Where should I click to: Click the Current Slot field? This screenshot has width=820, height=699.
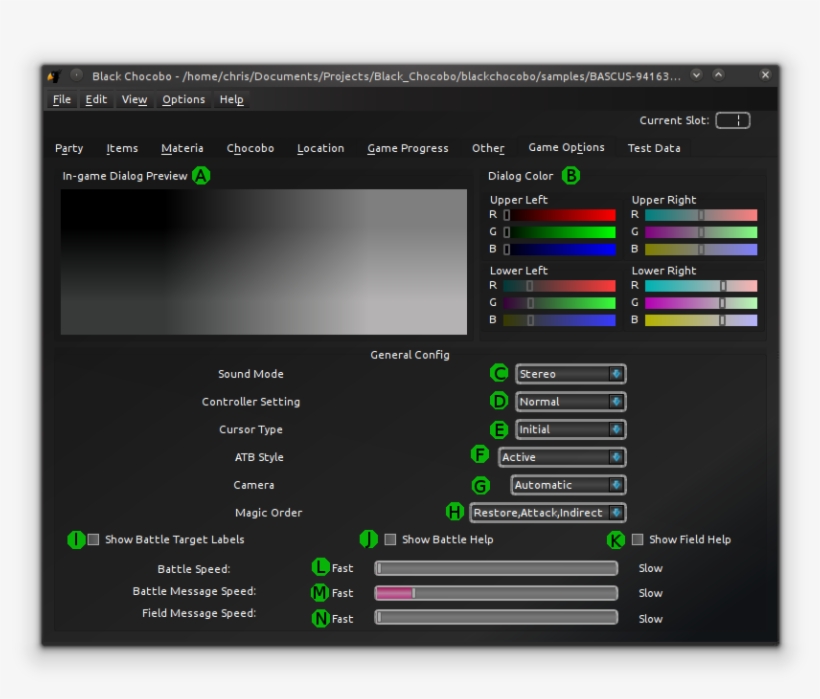tap(735, 120)
